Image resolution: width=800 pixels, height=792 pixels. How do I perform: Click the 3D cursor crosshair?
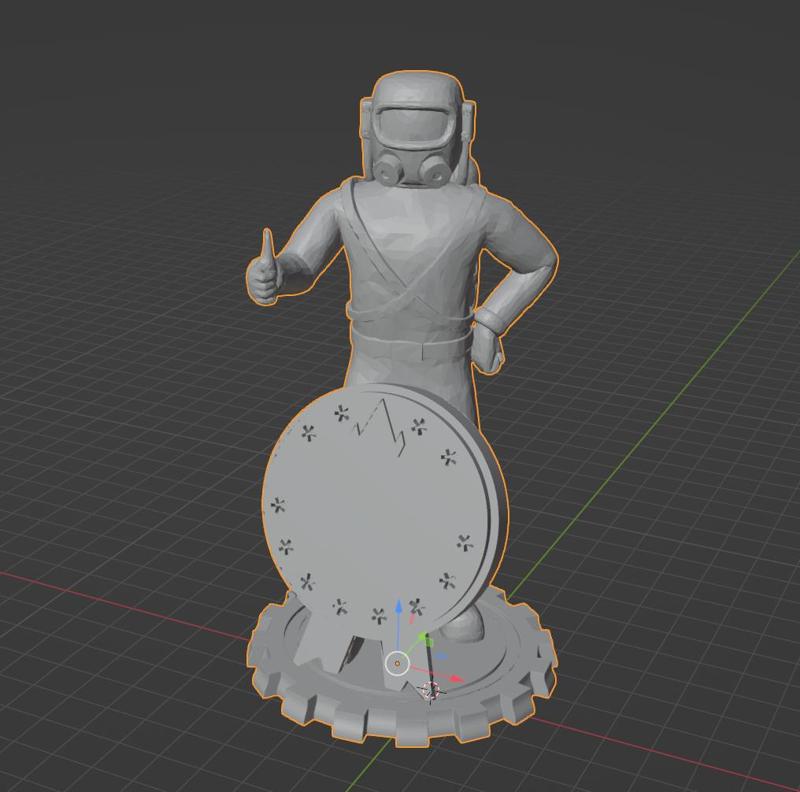pos(430,692)
